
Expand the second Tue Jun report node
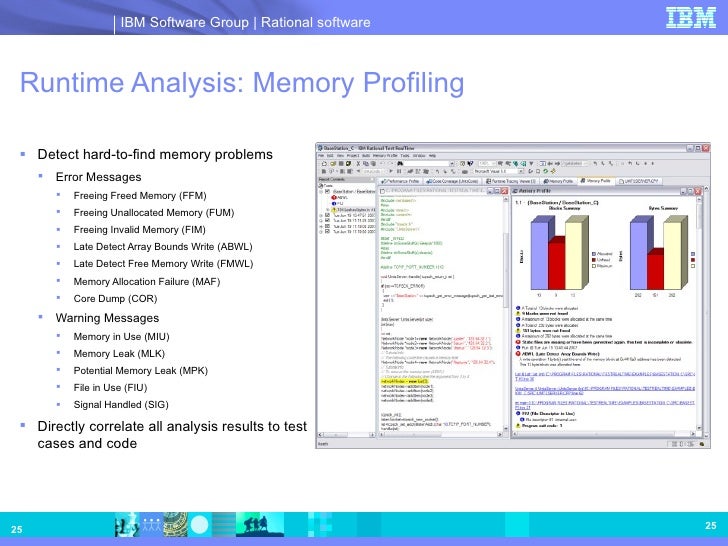[x=321, y=221]
